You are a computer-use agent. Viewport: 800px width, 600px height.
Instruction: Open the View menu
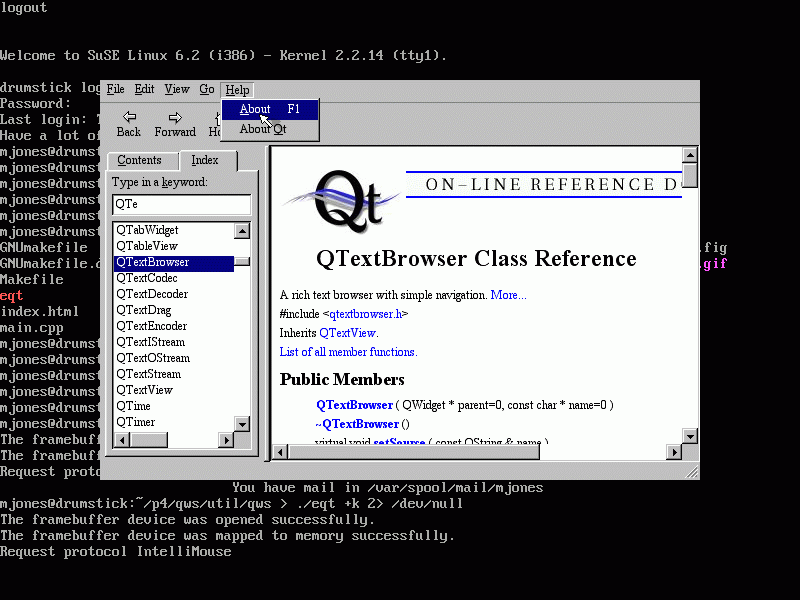point(177,90)
